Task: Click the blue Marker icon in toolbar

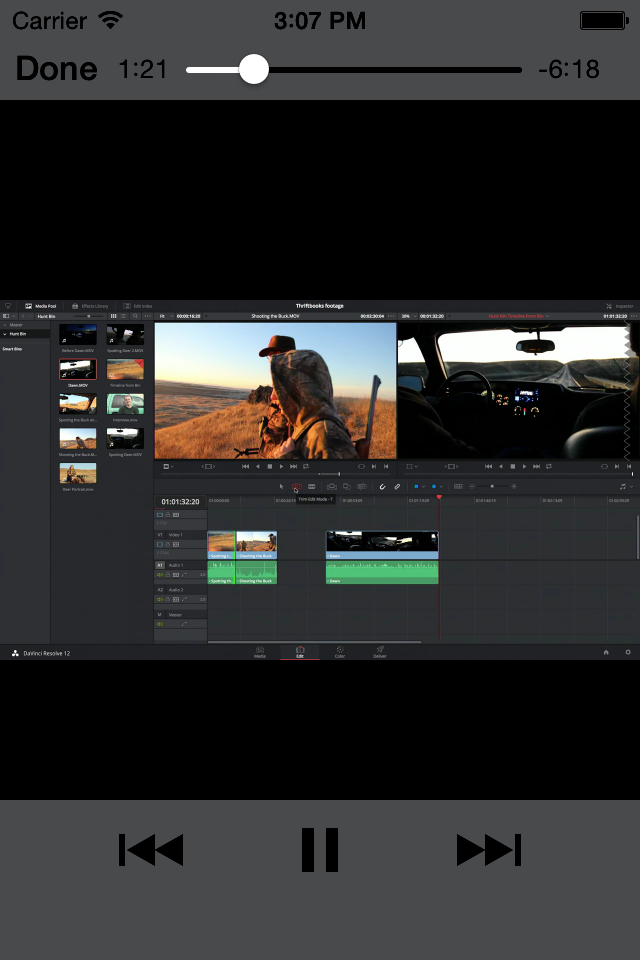Action: click(x=434, y=486)
